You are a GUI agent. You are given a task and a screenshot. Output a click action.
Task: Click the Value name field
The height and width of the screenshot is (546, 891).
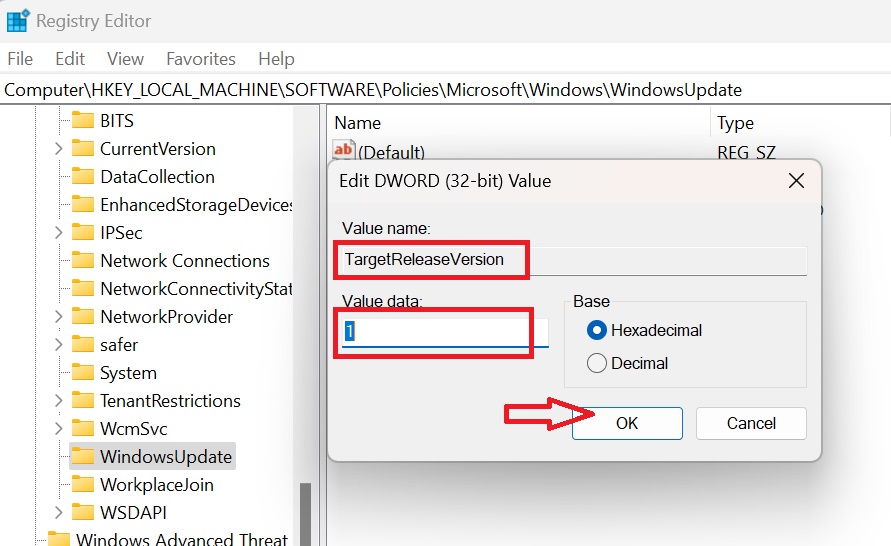click(x=573, y=260)
